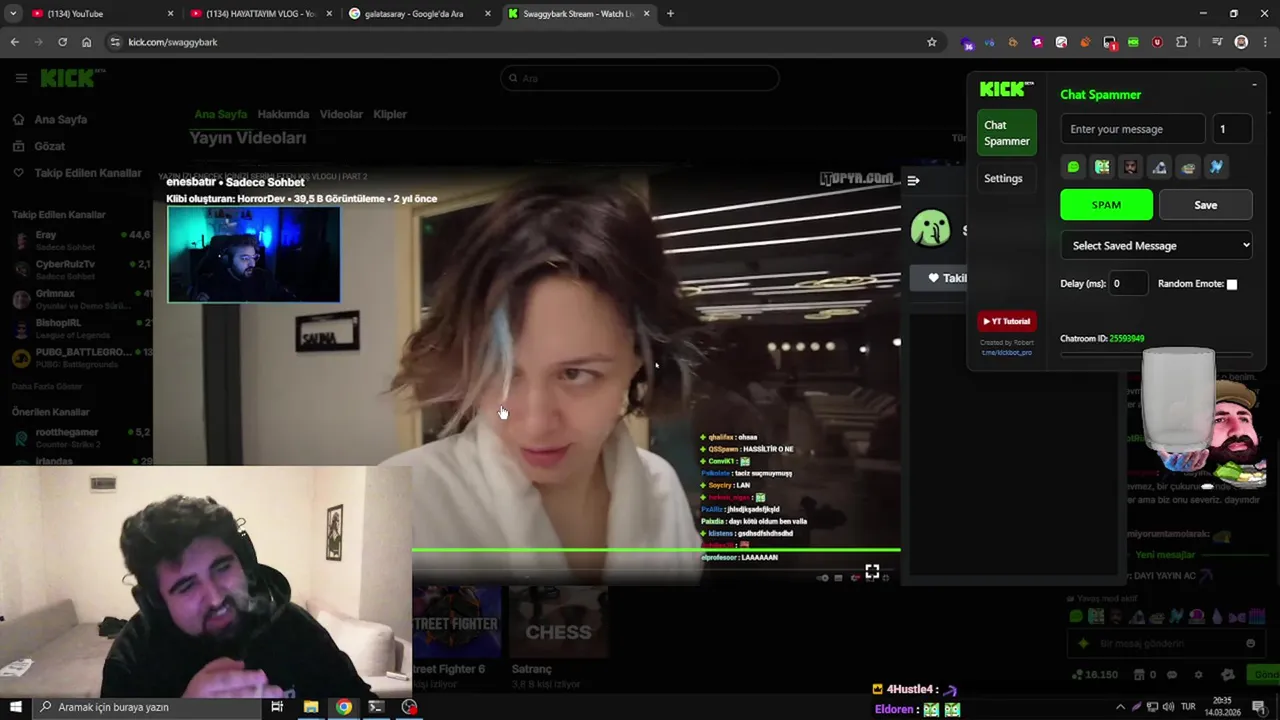Open the Satranç chess category thumbnail

558,623
